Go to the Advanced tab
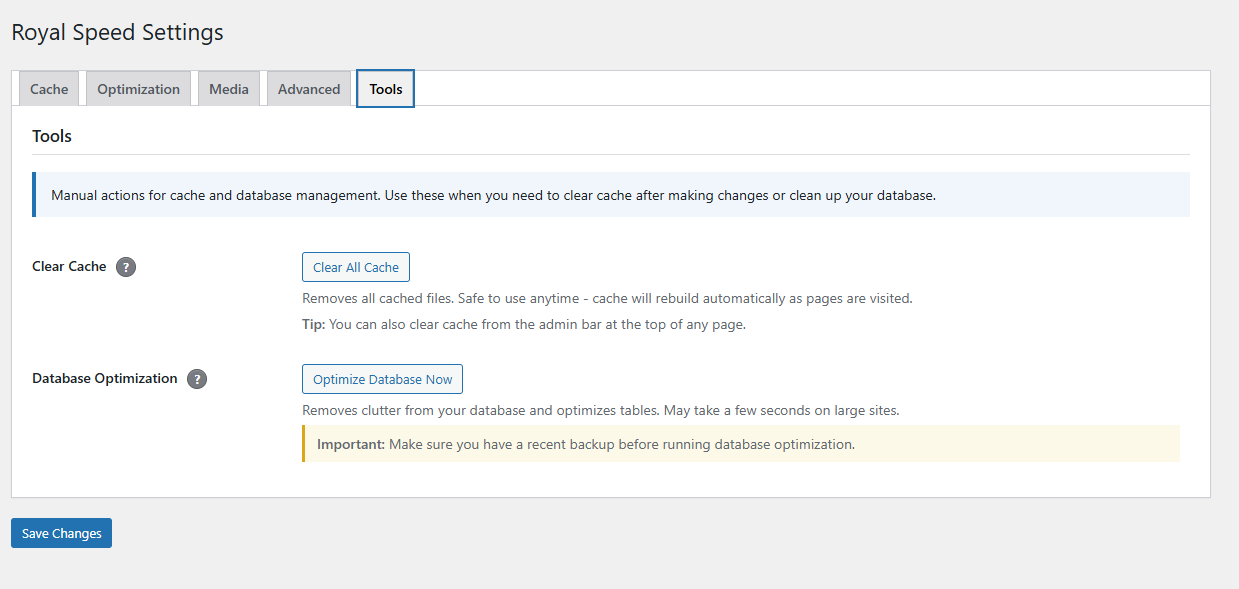This screenshot has height=589, width=1239. point(308,88)
